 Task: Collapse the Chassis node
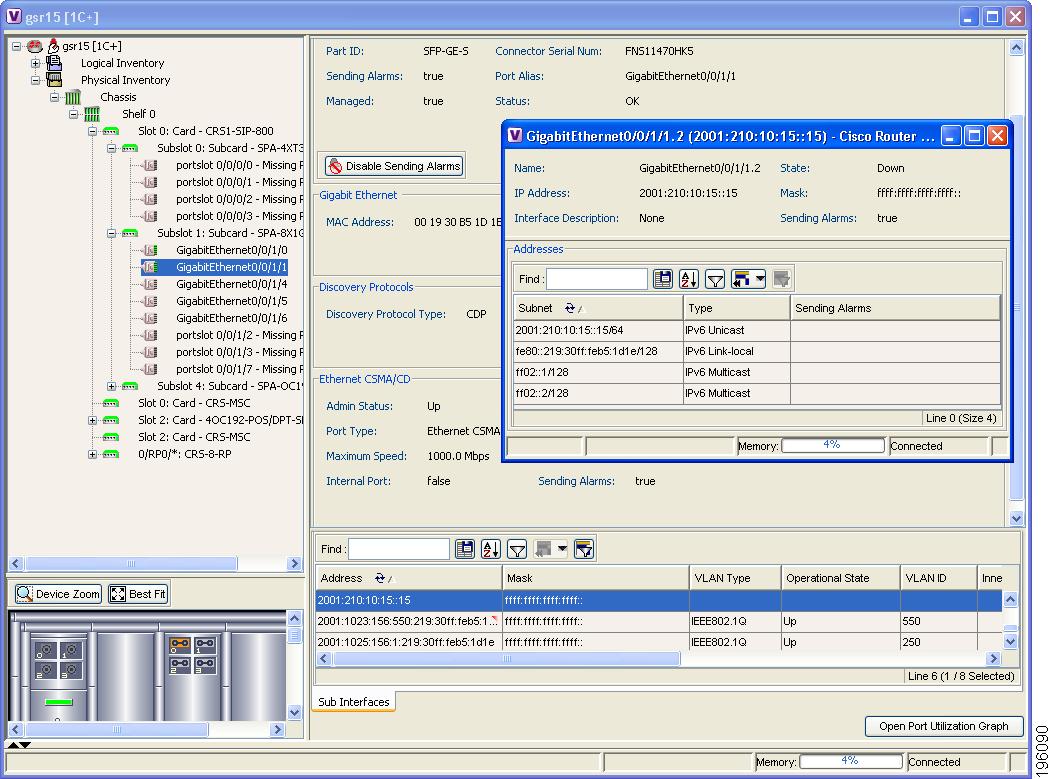pyautogui.click(x=54, y=97)
